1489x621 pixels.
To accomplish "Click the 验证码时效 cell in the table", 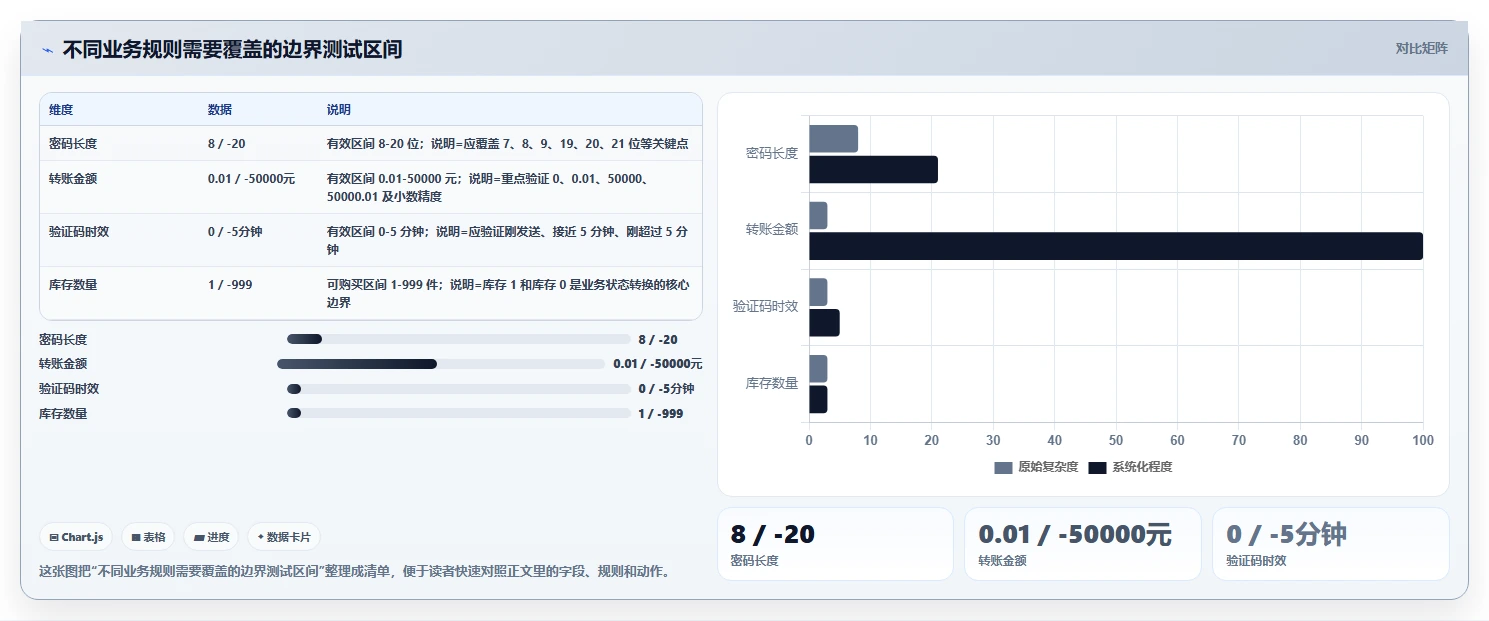I will 79,231.
